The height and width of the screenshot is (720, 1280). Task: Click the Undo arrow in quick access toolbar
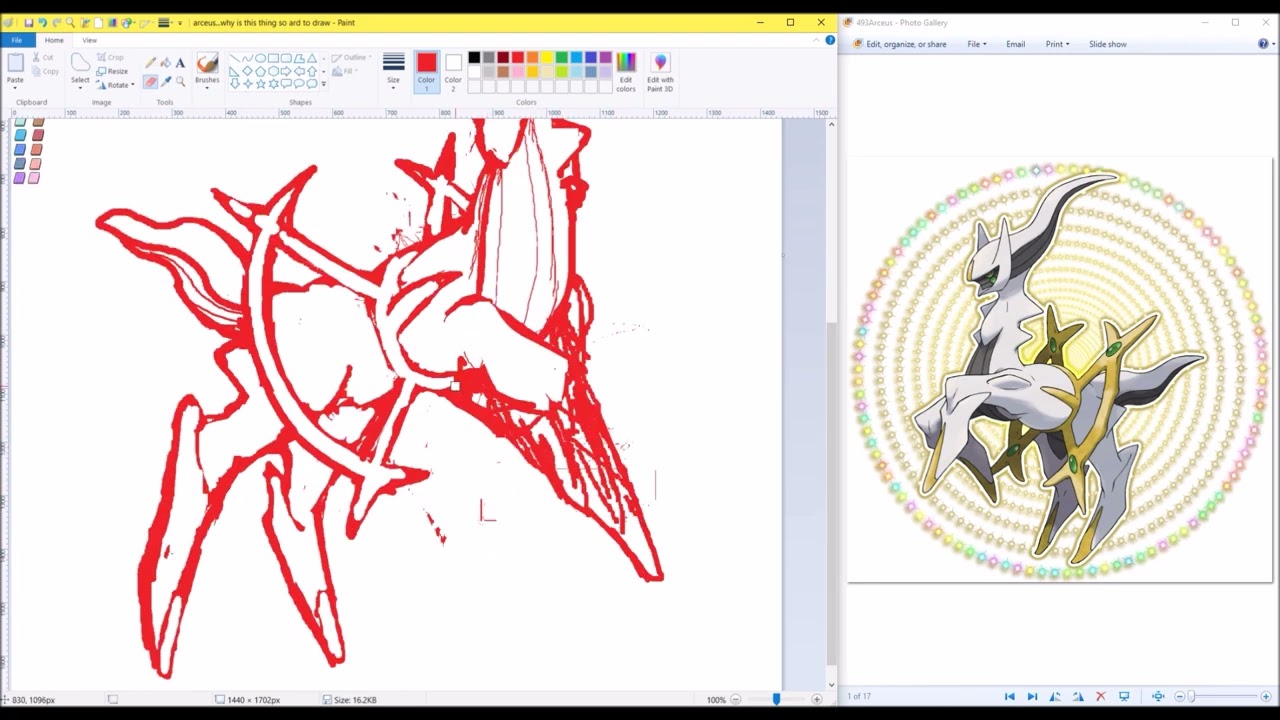coord(42,22)
